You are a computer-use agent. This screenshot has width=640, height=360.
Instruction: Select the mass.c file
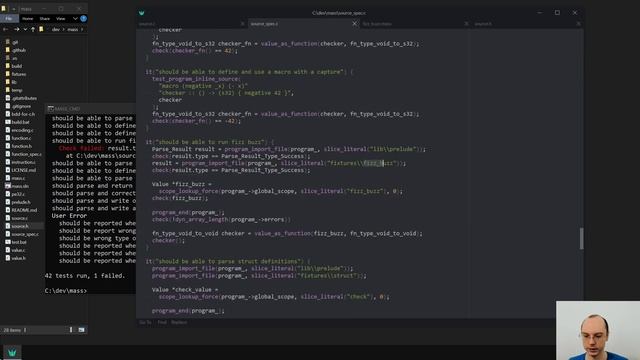coord(18,178)
